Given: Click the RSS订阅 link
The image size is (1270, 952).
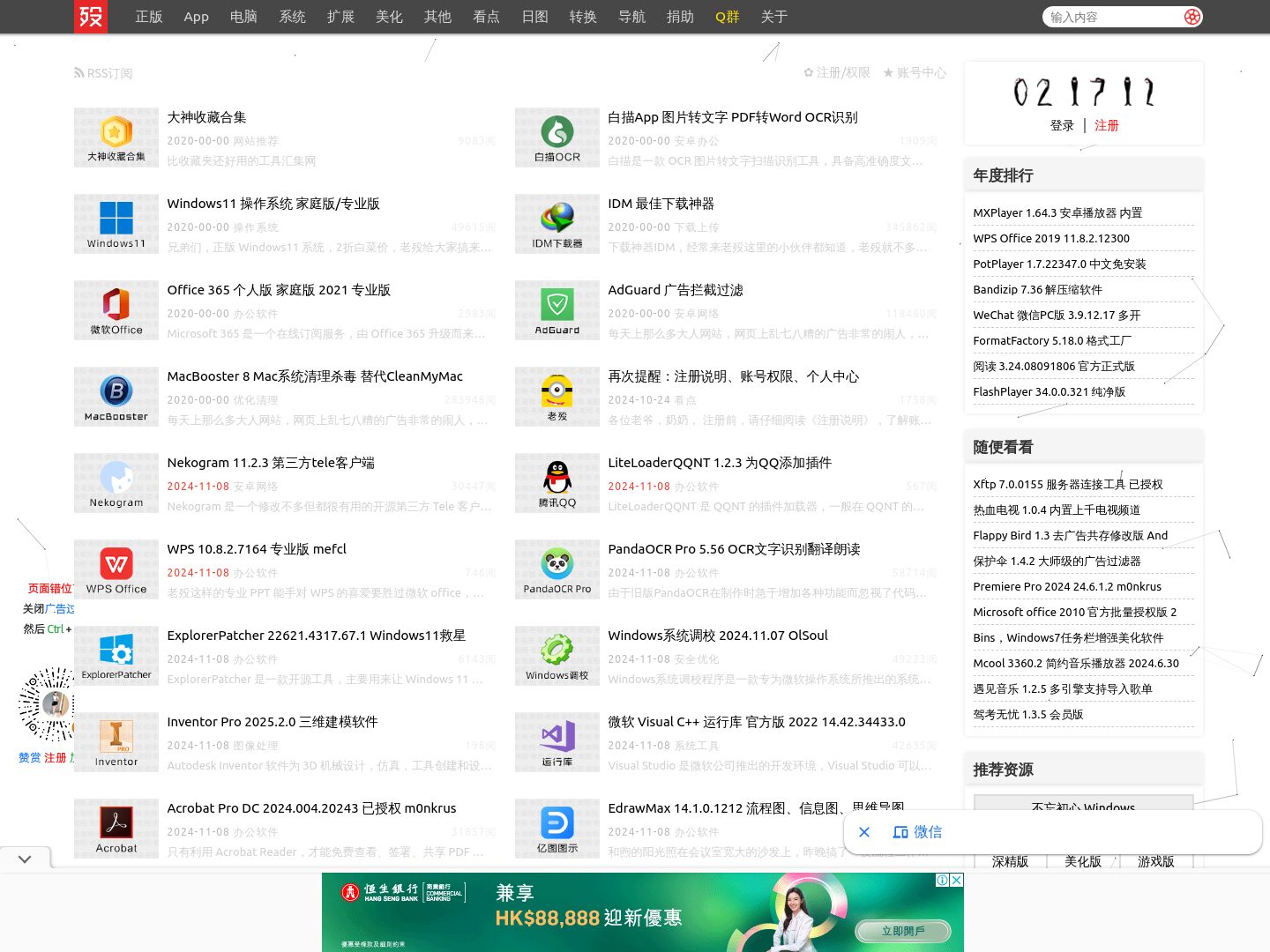Looking at the screenshot, I should tap(103, 73).
